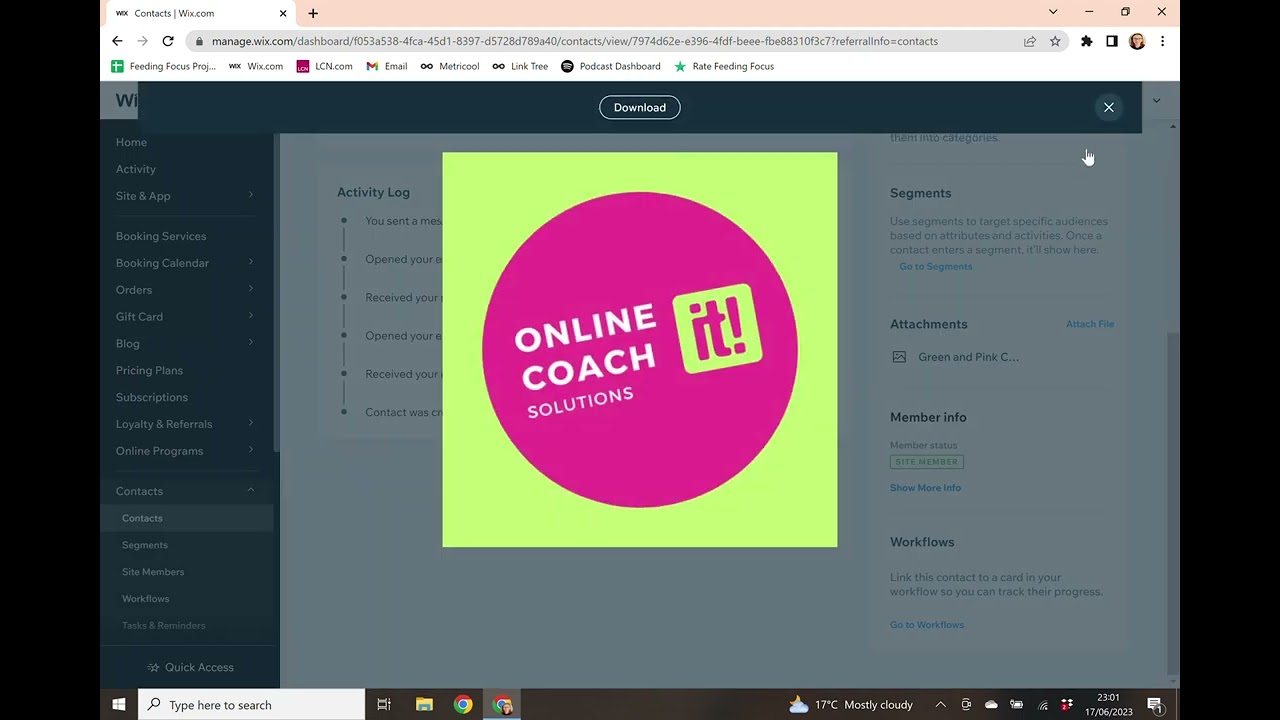Go back in browser history
The width and height of the screenshot is (1280, 720).
[x=117, y=41]
